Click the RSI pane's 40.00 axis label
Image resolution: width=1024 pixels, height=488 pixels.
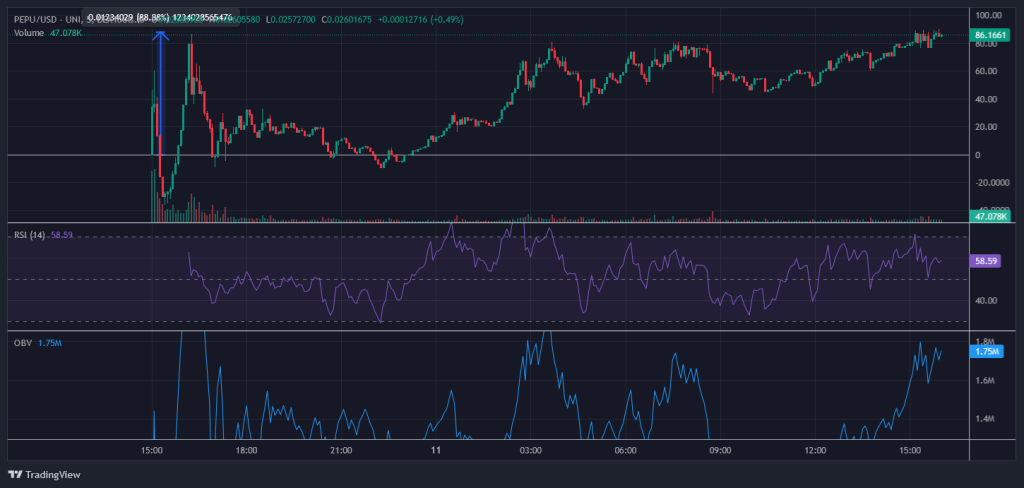[986, 301]
